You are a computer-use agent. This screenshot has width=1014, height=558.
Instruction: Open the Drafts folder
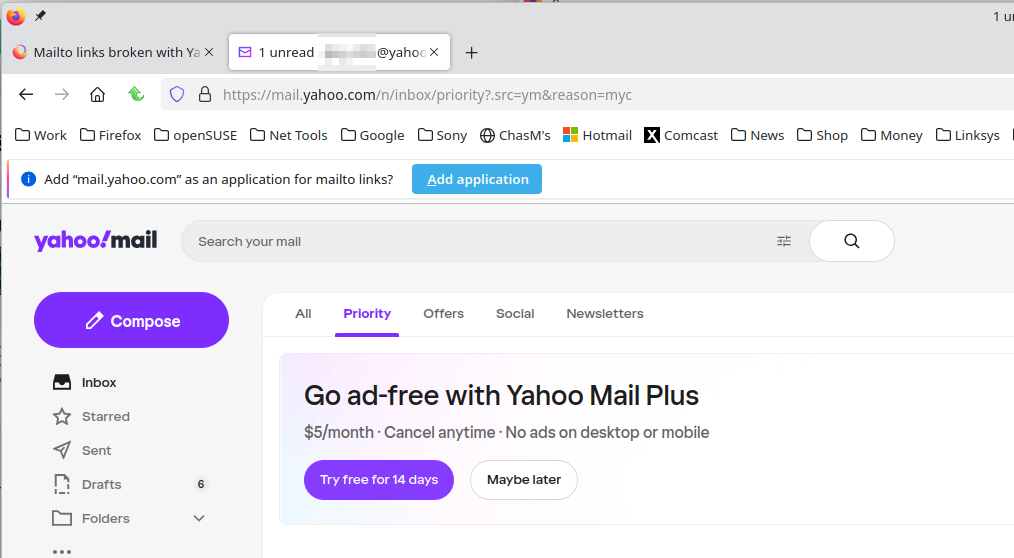(101, 484)
